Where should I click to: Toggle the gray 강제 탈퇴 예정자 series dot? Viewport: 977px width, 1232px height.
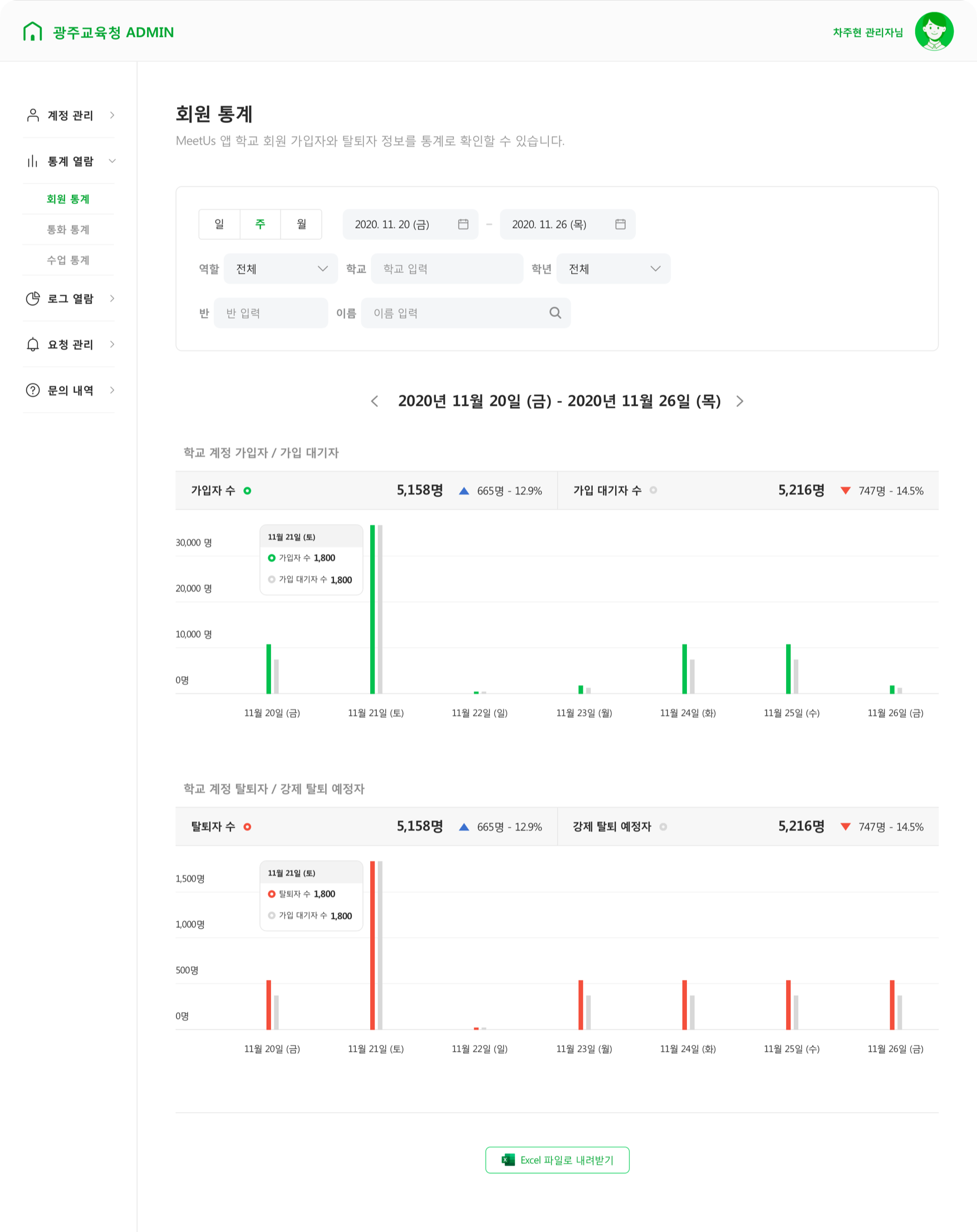click(x=663, y=826)
